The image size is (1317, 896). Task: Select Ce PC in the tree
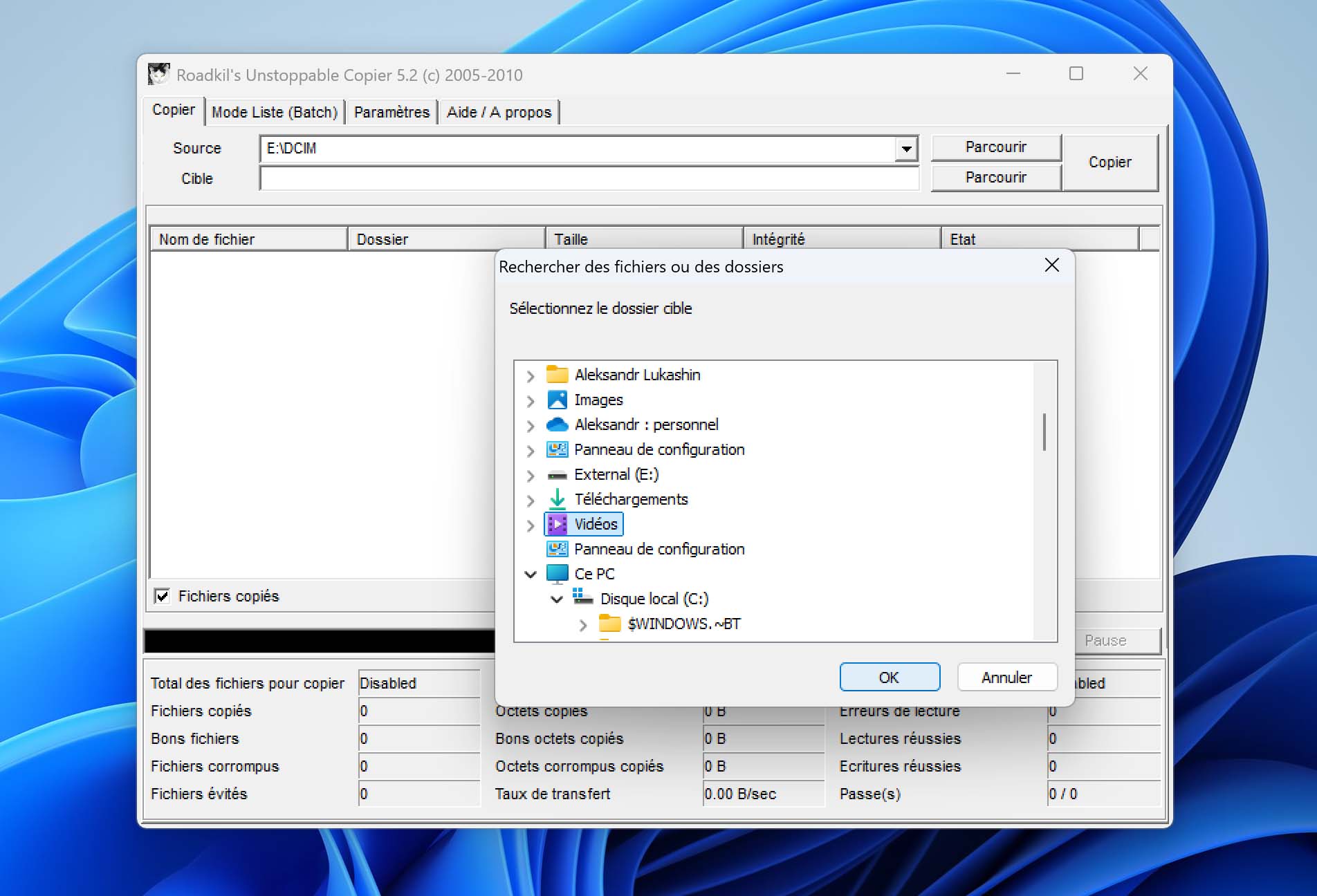coord(594,574)
